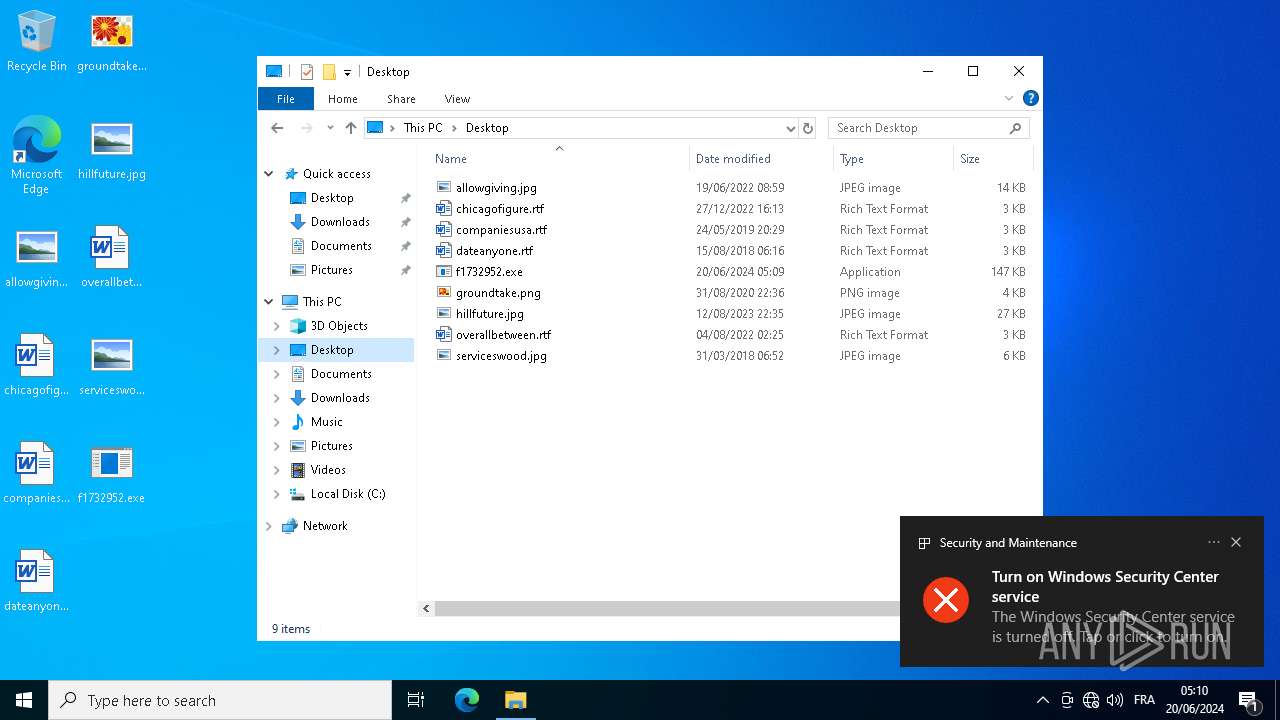The height and width of the screenshot is (720, 1280).
Task: Select Downloads under Quick access
Action: [340, 222]
